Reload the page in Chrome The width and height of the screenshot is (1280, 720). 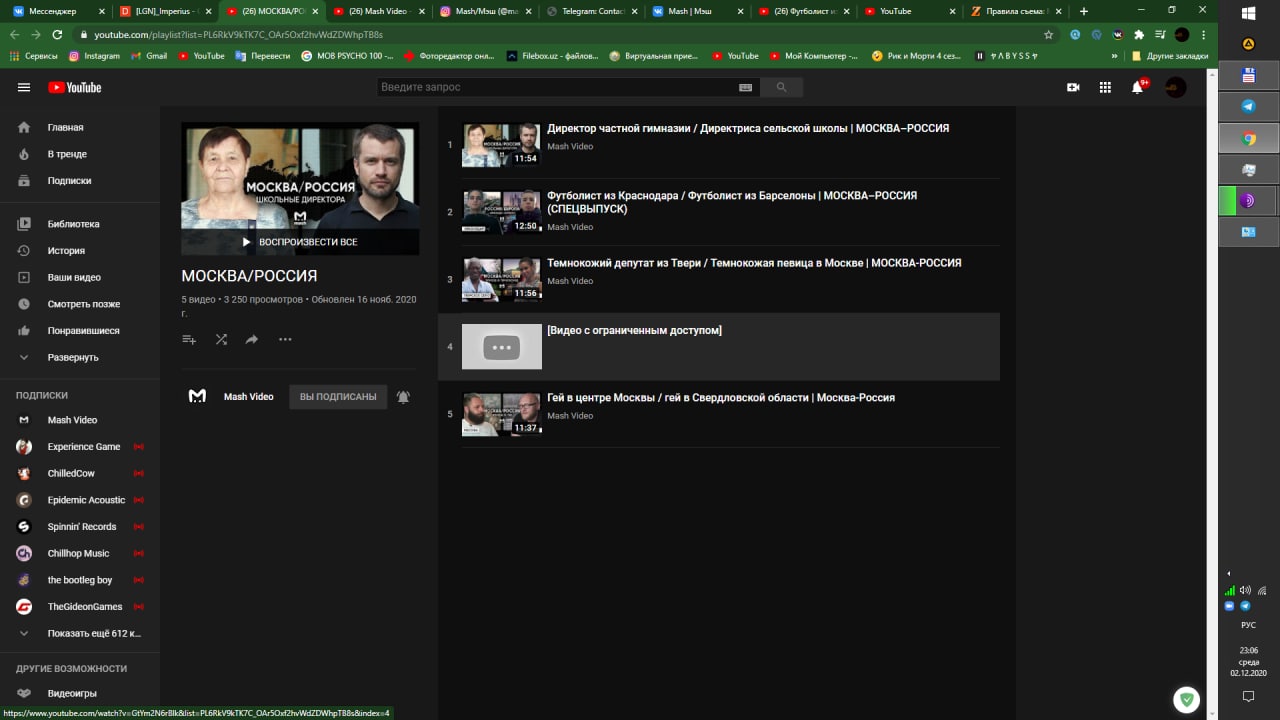57,34
